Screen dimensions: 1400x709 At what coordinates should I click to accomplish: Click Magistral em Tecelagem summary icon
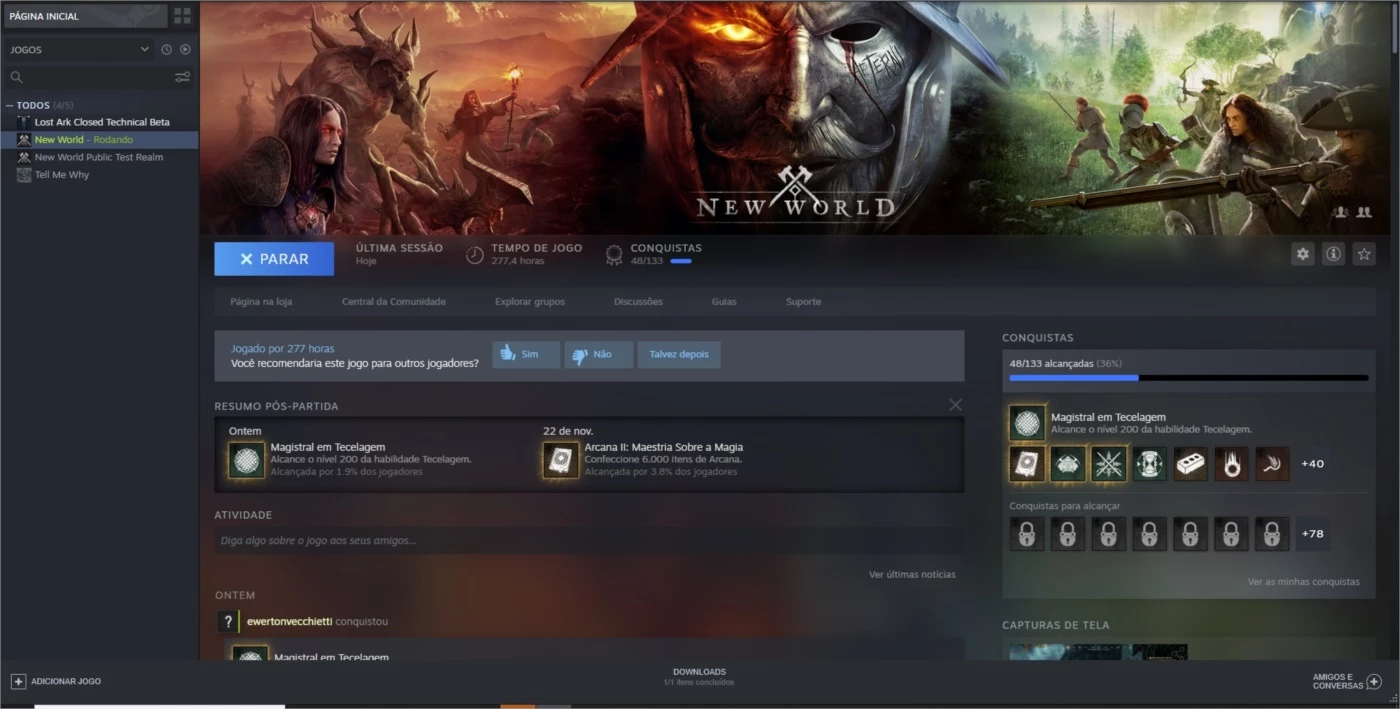tap(247, 460)
